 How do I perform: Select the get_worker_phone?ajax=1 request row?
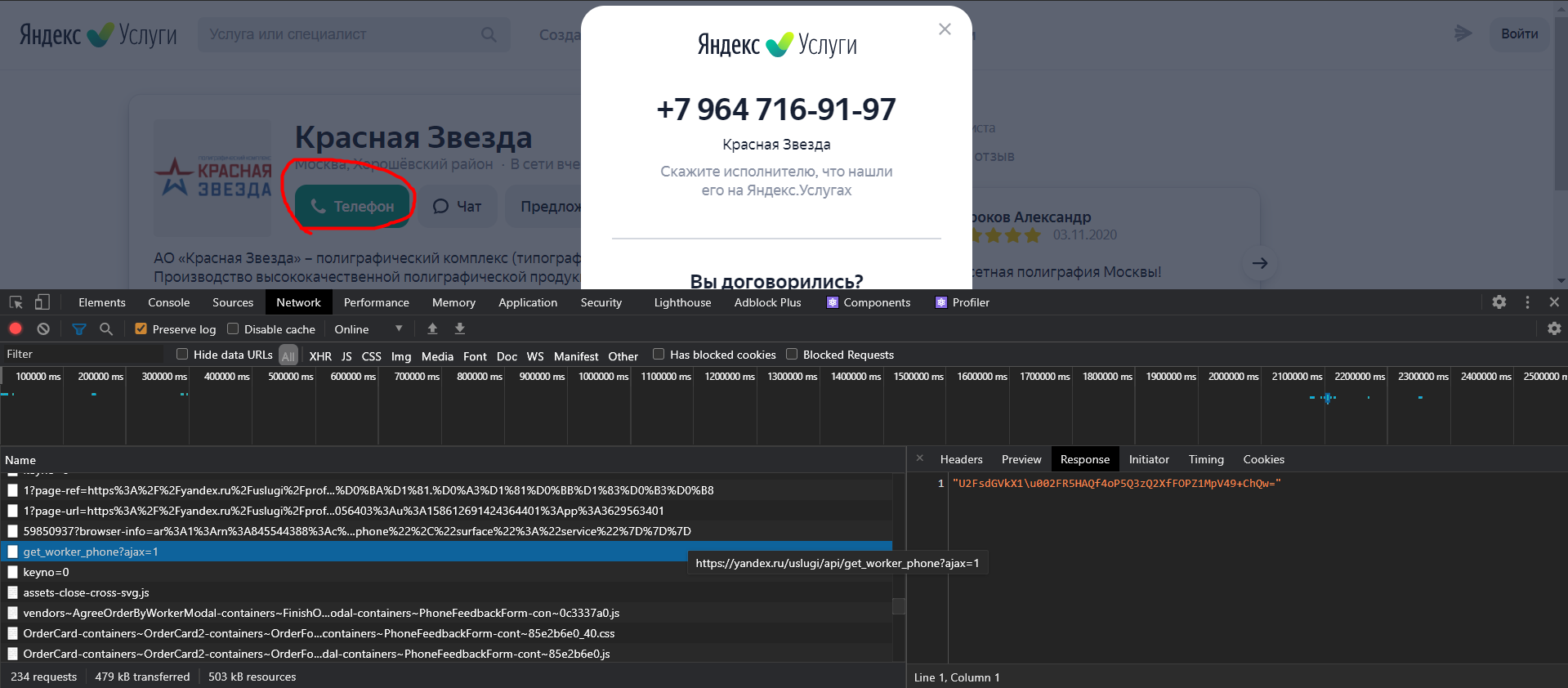coord(446,552)
